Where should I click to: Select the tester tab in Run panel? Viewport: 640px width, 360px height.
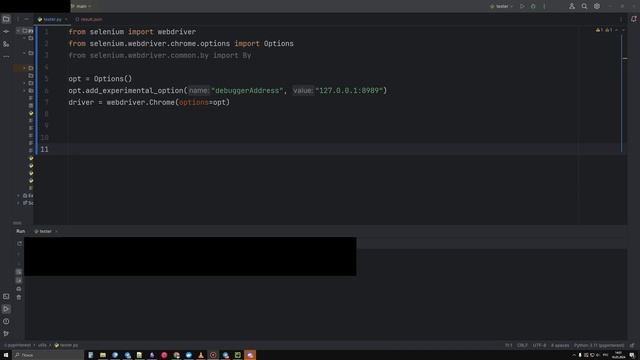click(43, 231)
